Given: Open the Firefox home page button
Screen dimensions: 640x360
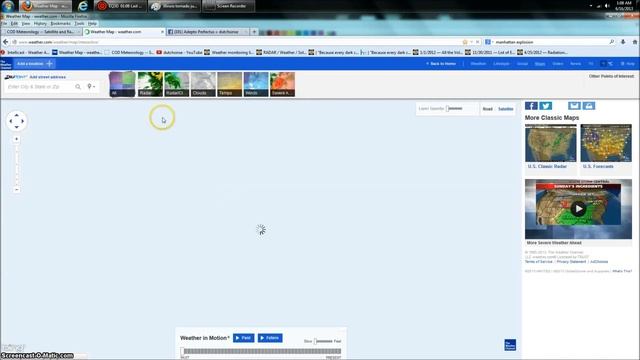Looking at the screenshot, I should 634,42.
